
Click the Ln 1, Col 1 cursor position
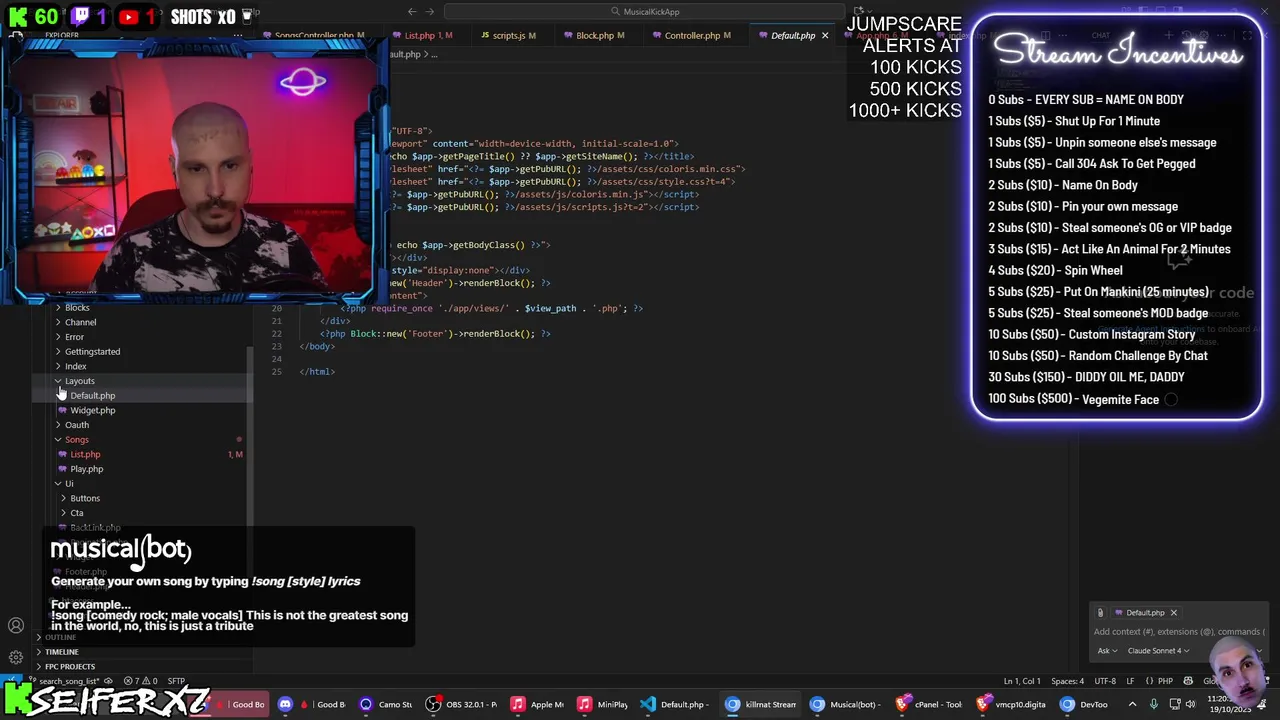[x=1022, y=681]
